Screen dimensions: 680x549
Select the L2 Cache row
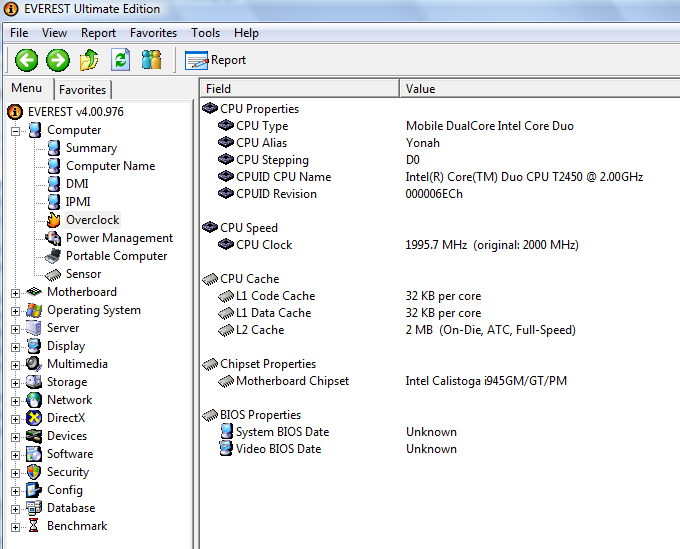click(x=440, y=330)
